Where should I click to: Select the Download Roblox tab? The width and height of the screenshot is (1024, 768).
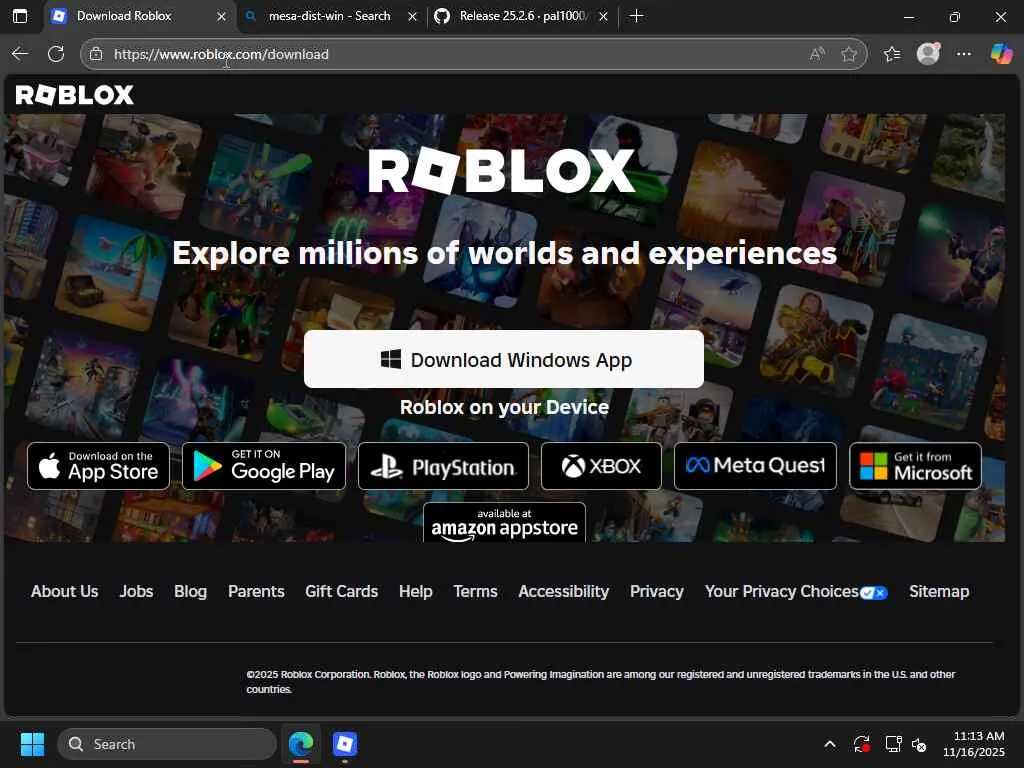coord(139,16)
